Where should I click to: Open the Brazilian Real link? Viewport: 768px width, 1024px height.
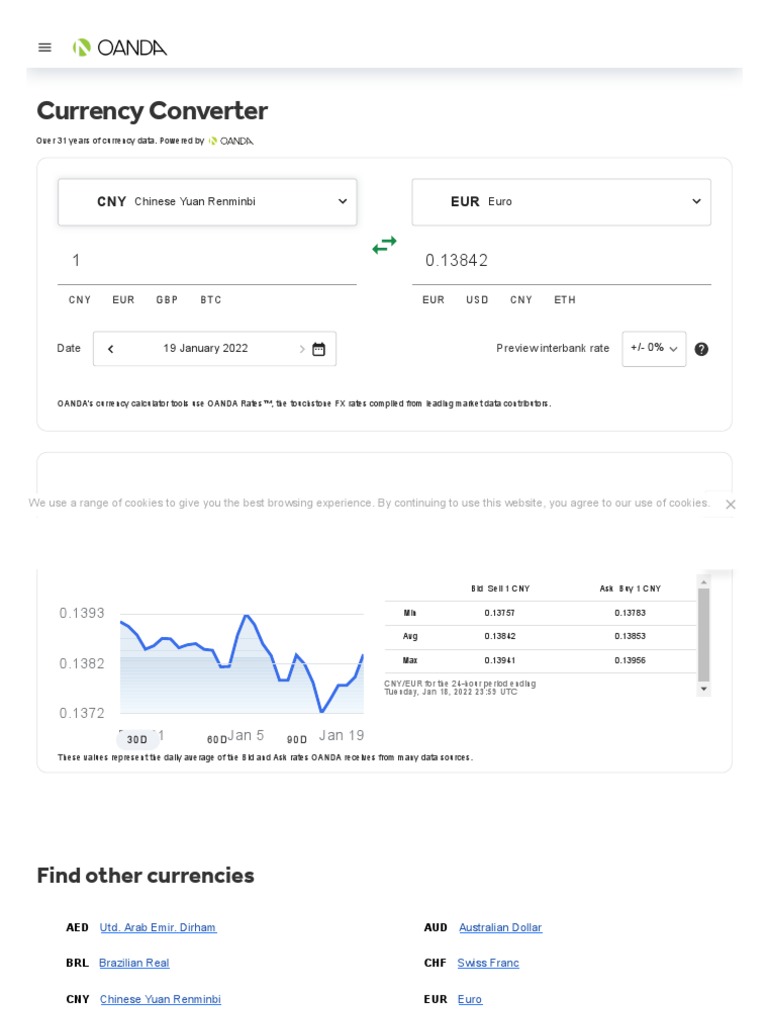click(134, 963)
